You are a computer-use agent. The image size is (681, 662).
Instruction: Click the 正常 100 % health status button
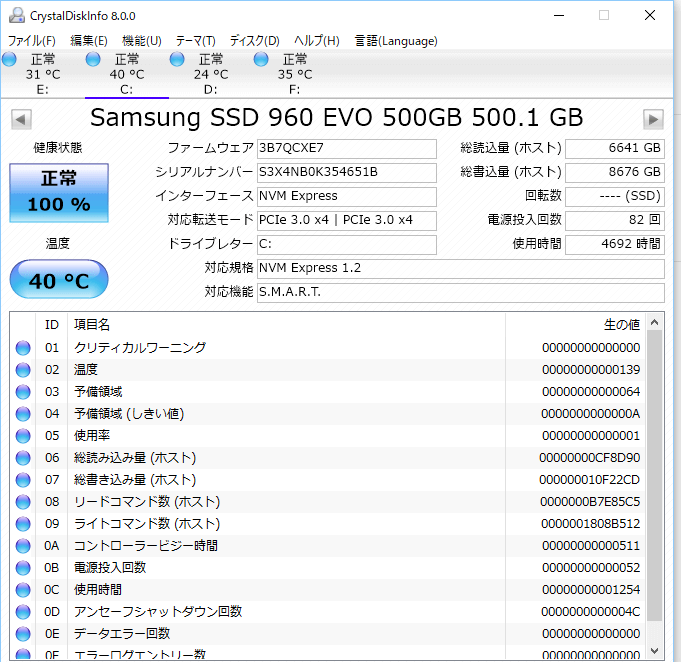59,192
